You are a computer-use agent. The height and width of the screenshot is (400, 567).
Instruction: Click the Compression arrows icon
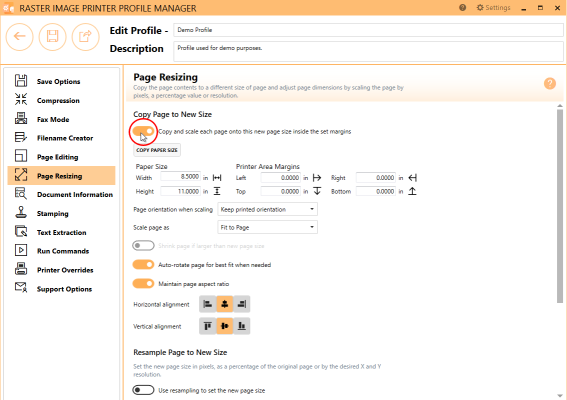21,99
